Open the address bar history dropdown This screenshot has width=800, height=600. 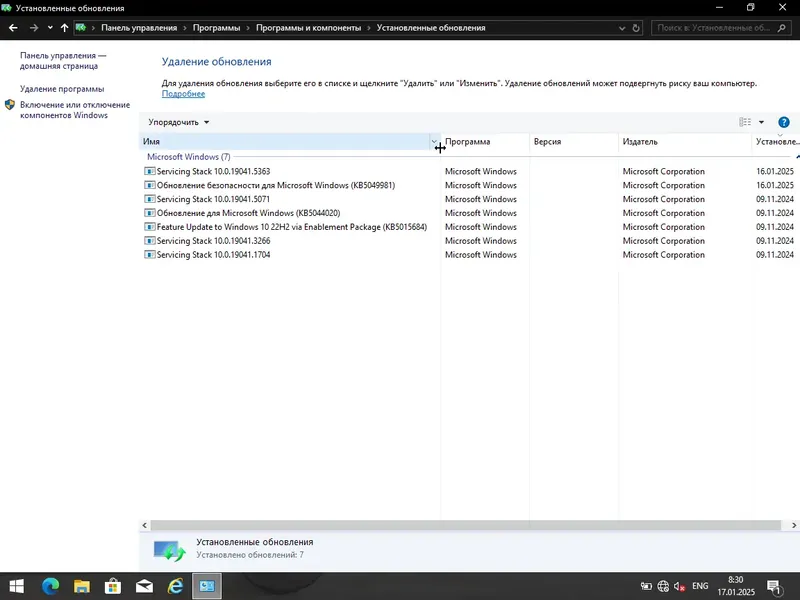[621, 28]
